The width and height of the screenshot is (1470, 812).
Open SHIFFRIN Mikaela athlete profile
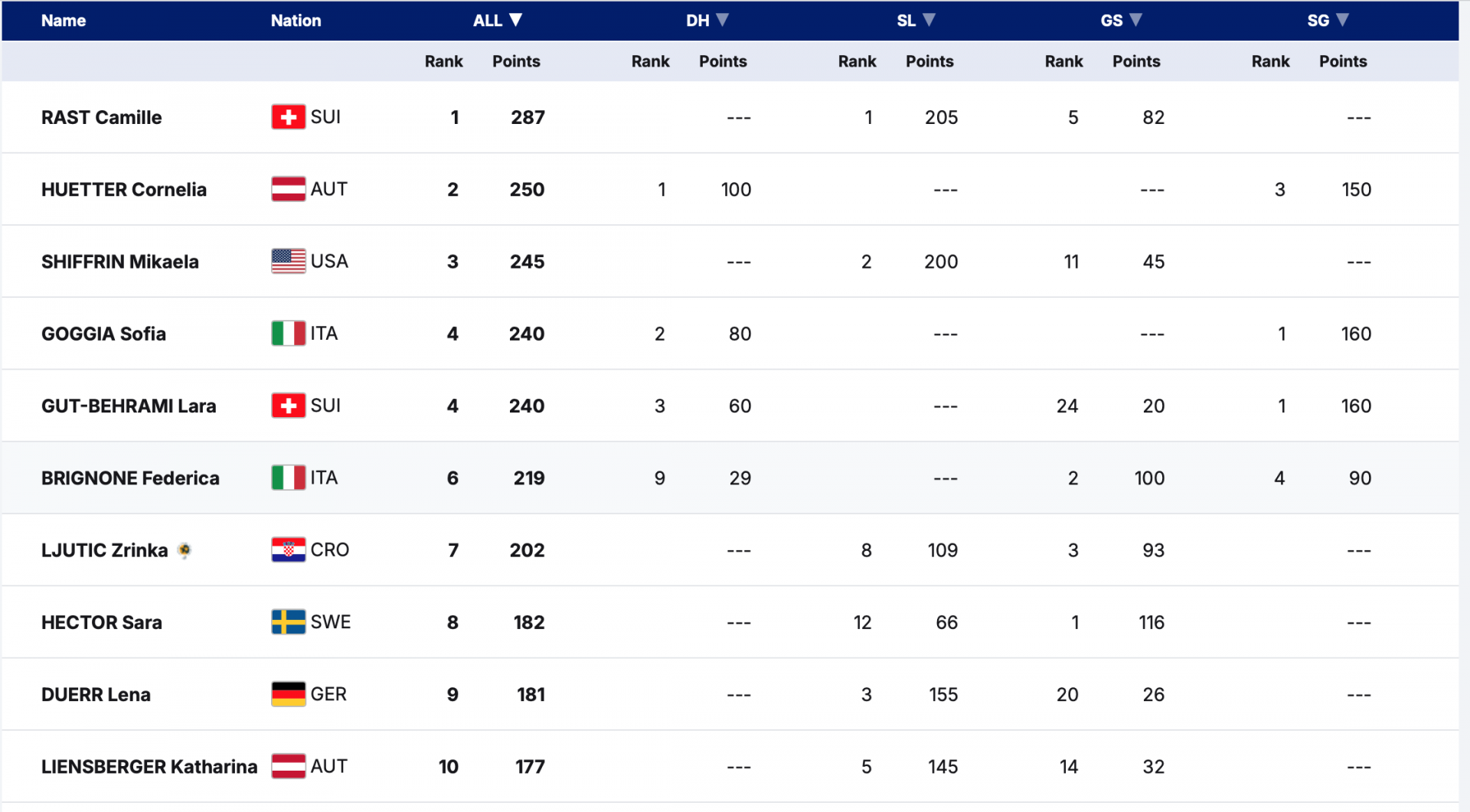click(119, 262)
